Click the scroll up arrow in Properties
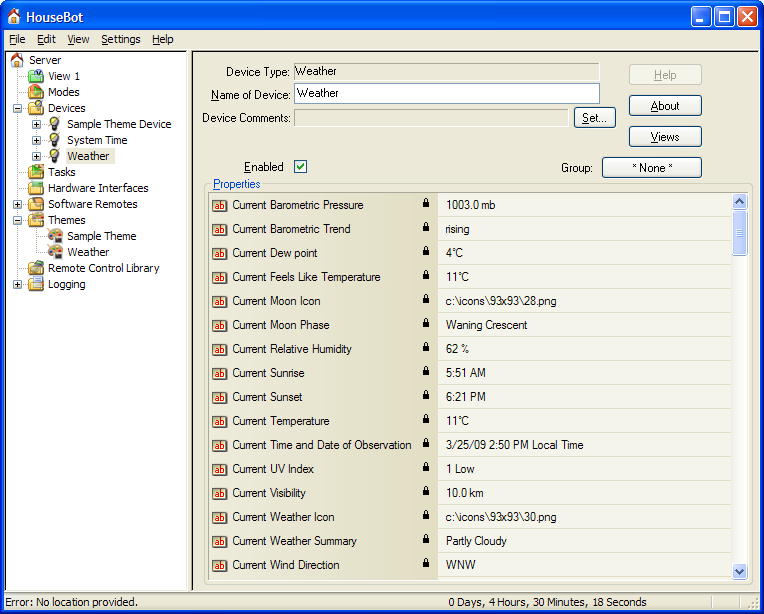 pyautogui.click(x=739, y=201)
